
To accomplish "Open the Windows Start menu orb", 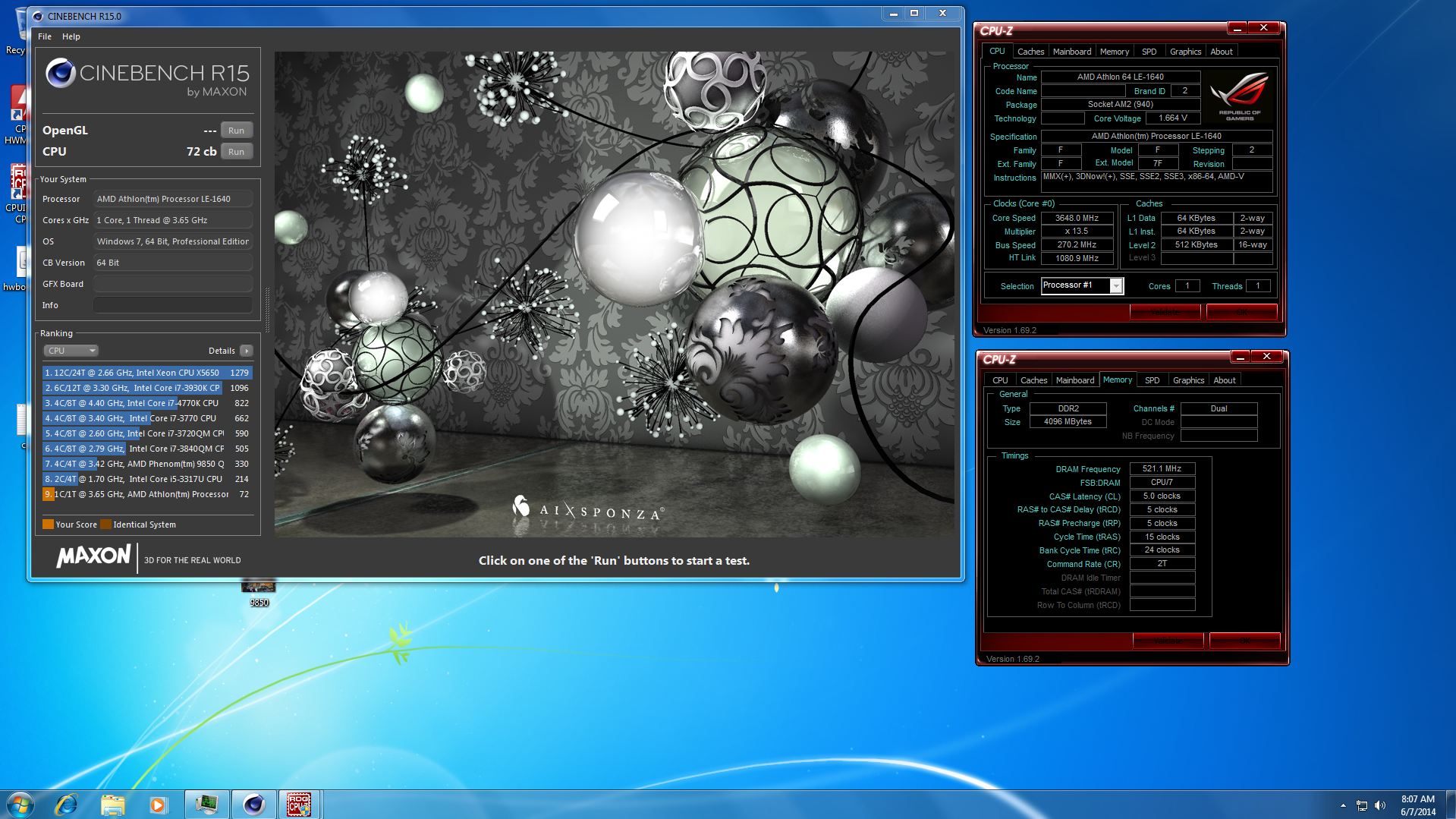I will click(20, 804).
